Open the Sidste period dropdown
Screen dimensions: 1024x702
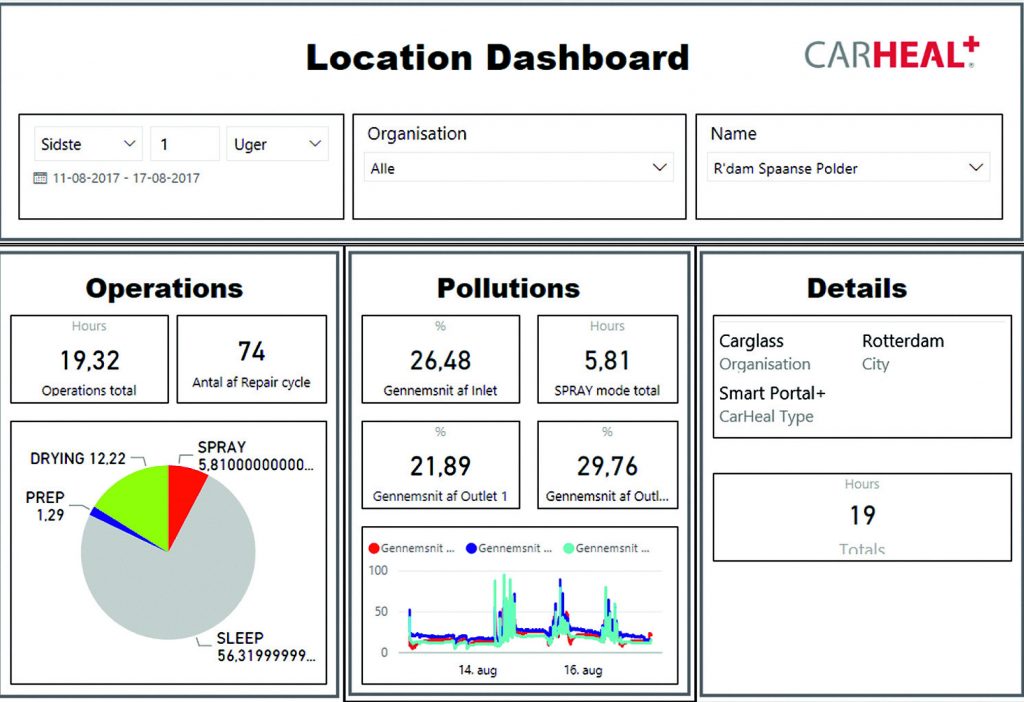tap(88, 144)
